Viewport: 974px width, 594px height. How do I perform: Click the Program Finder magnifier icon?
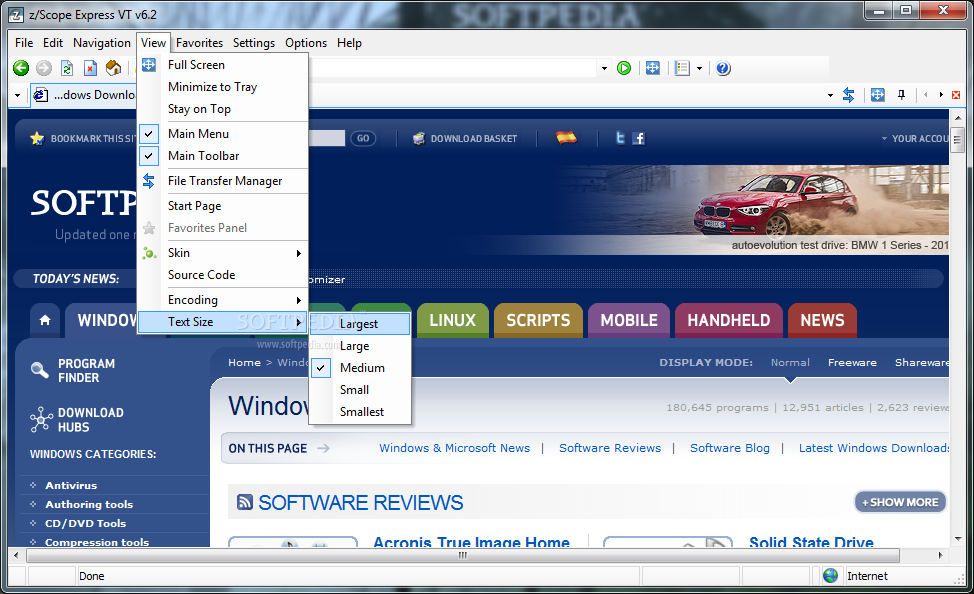[x=39, y=370]
